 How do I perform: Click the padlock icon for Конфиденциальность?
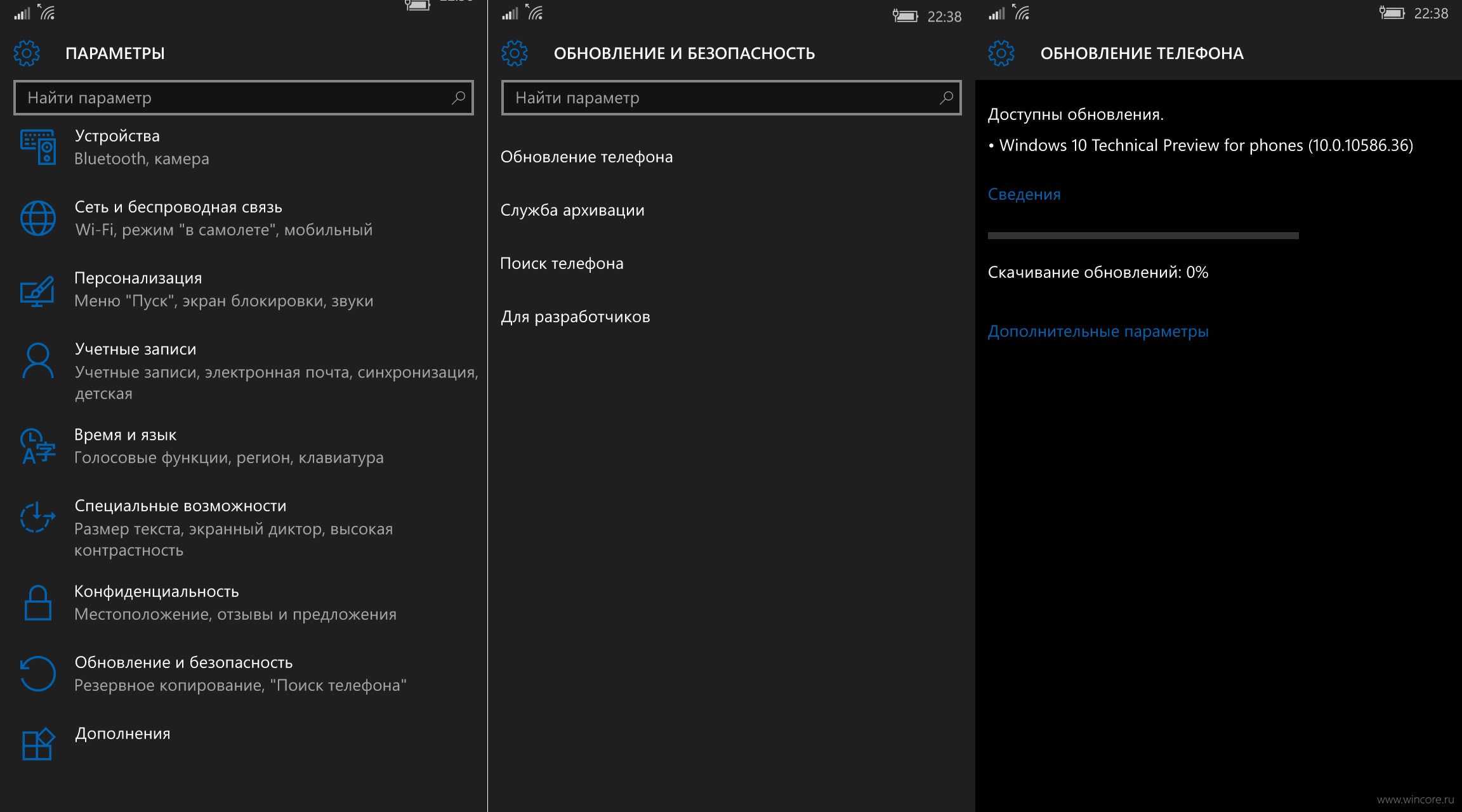tap(38, 603)
